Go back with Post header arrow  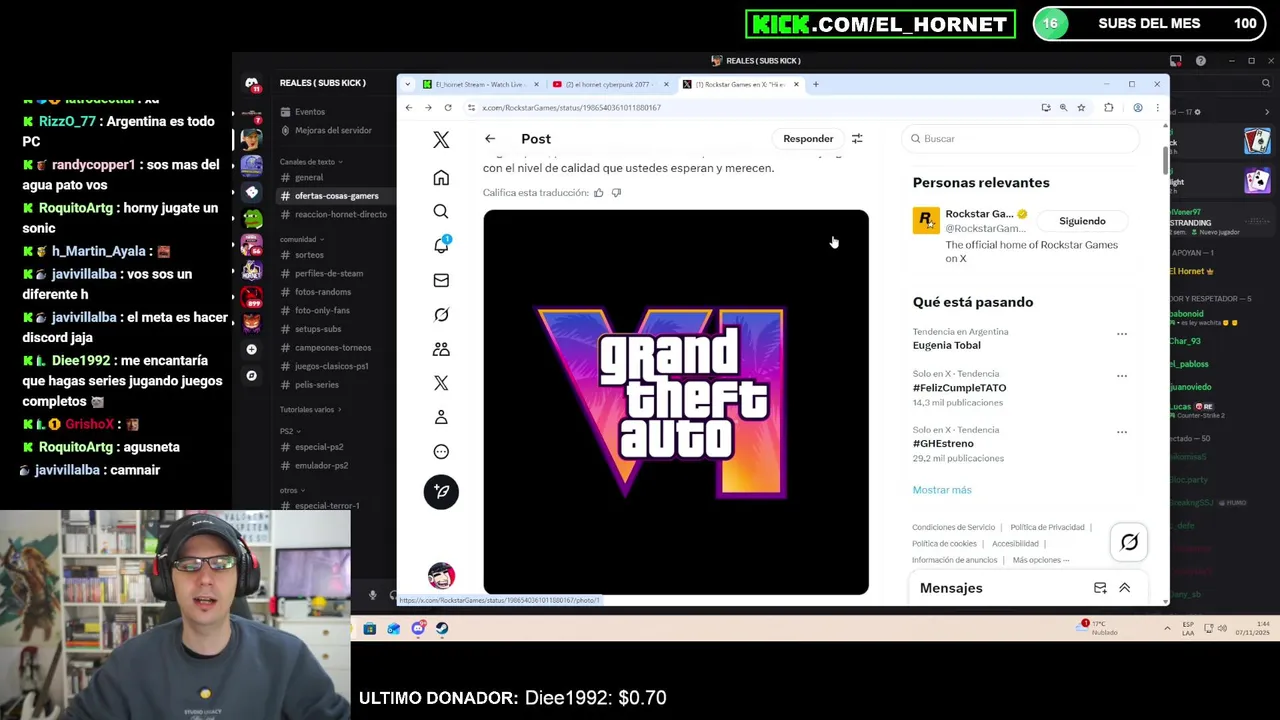tap(490, 139)
